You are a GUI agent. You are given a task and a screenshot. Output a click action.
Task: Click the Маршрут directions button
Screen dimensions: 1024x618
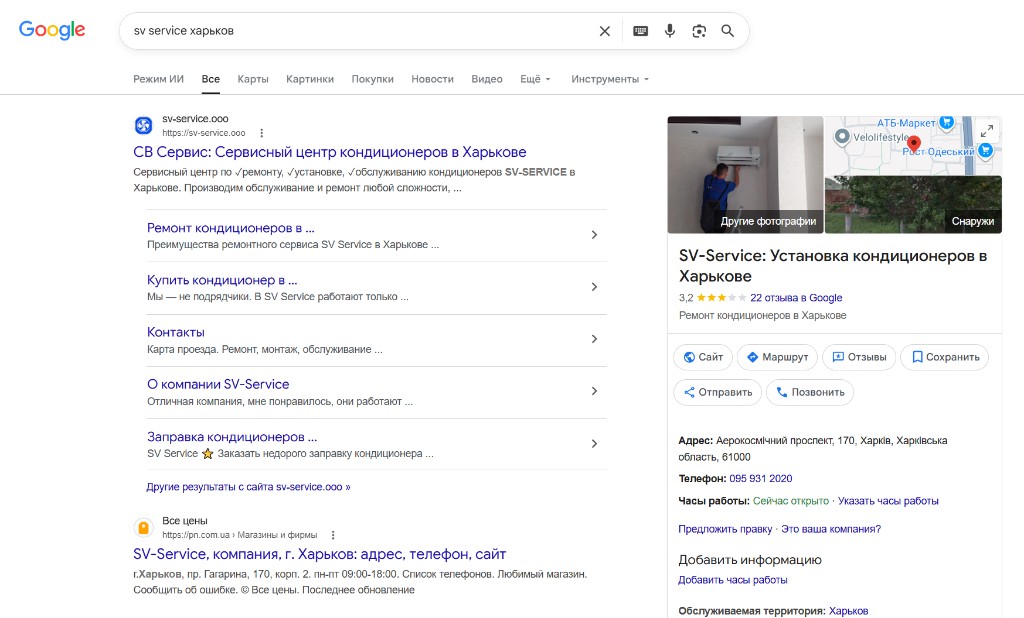pyautogui.click(x=777, y=357)
